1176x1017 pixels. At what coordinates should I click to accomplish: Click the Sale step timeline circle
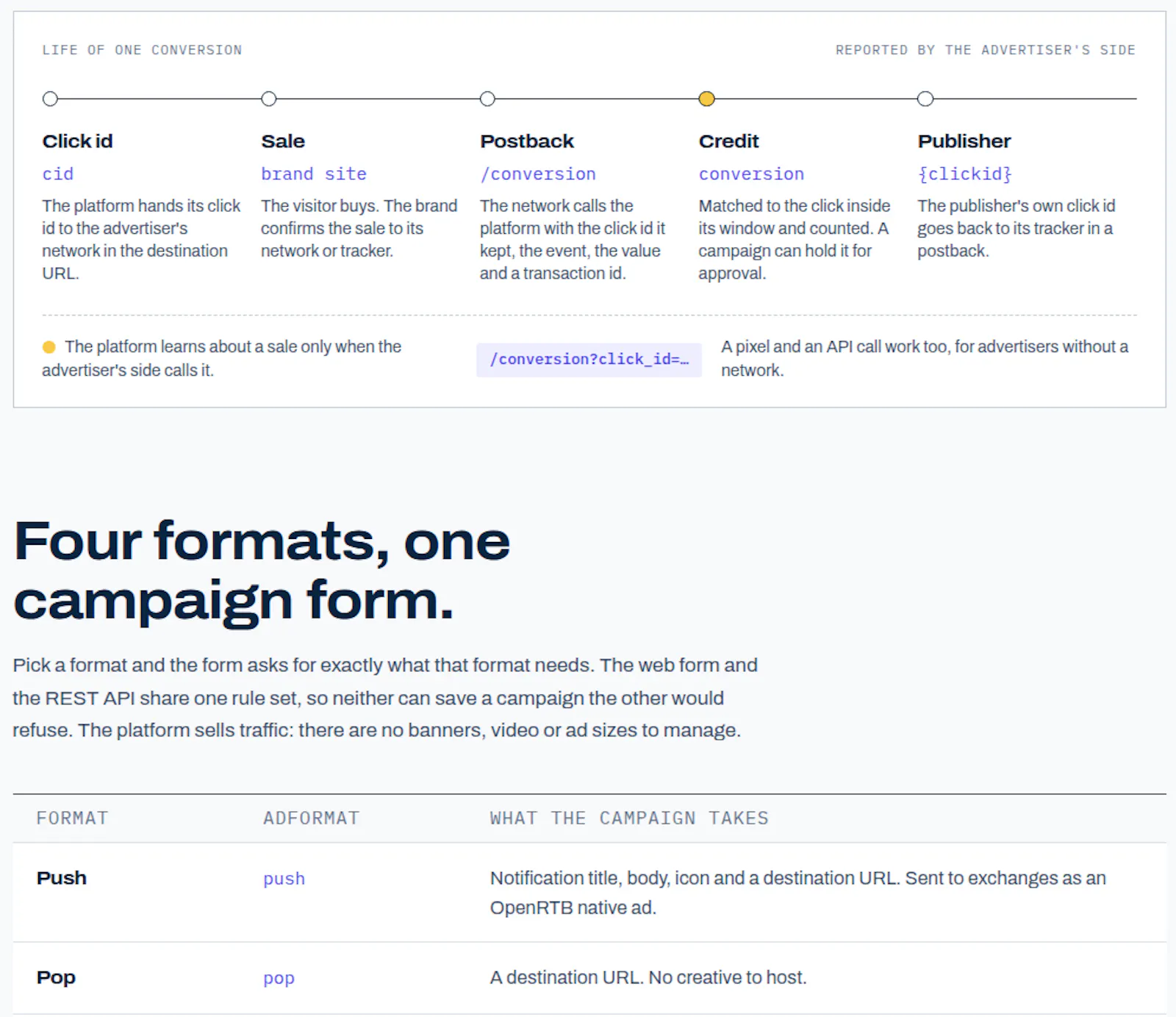[x=269, y=99]
